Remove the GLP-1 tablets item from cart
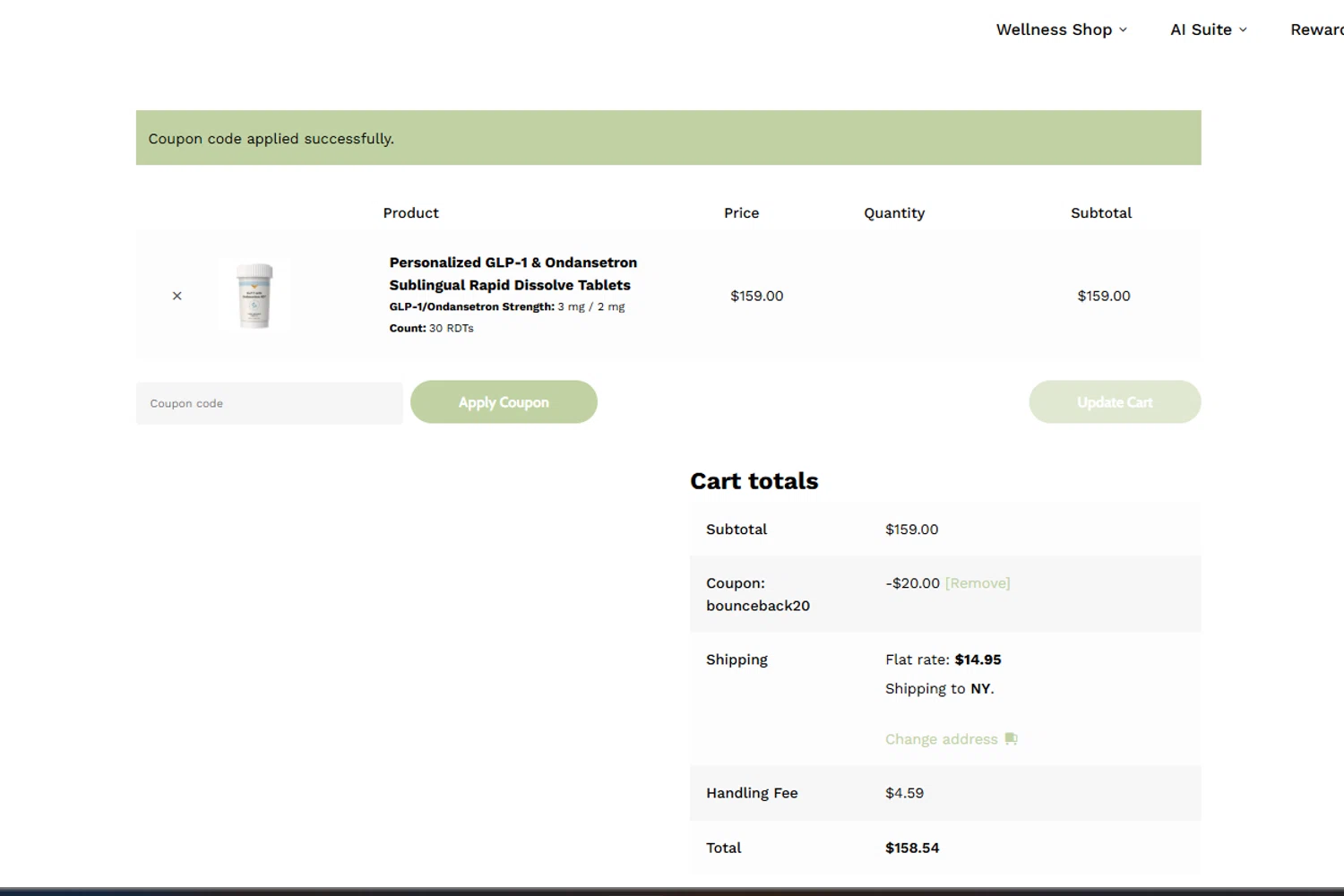 point(177,296)
